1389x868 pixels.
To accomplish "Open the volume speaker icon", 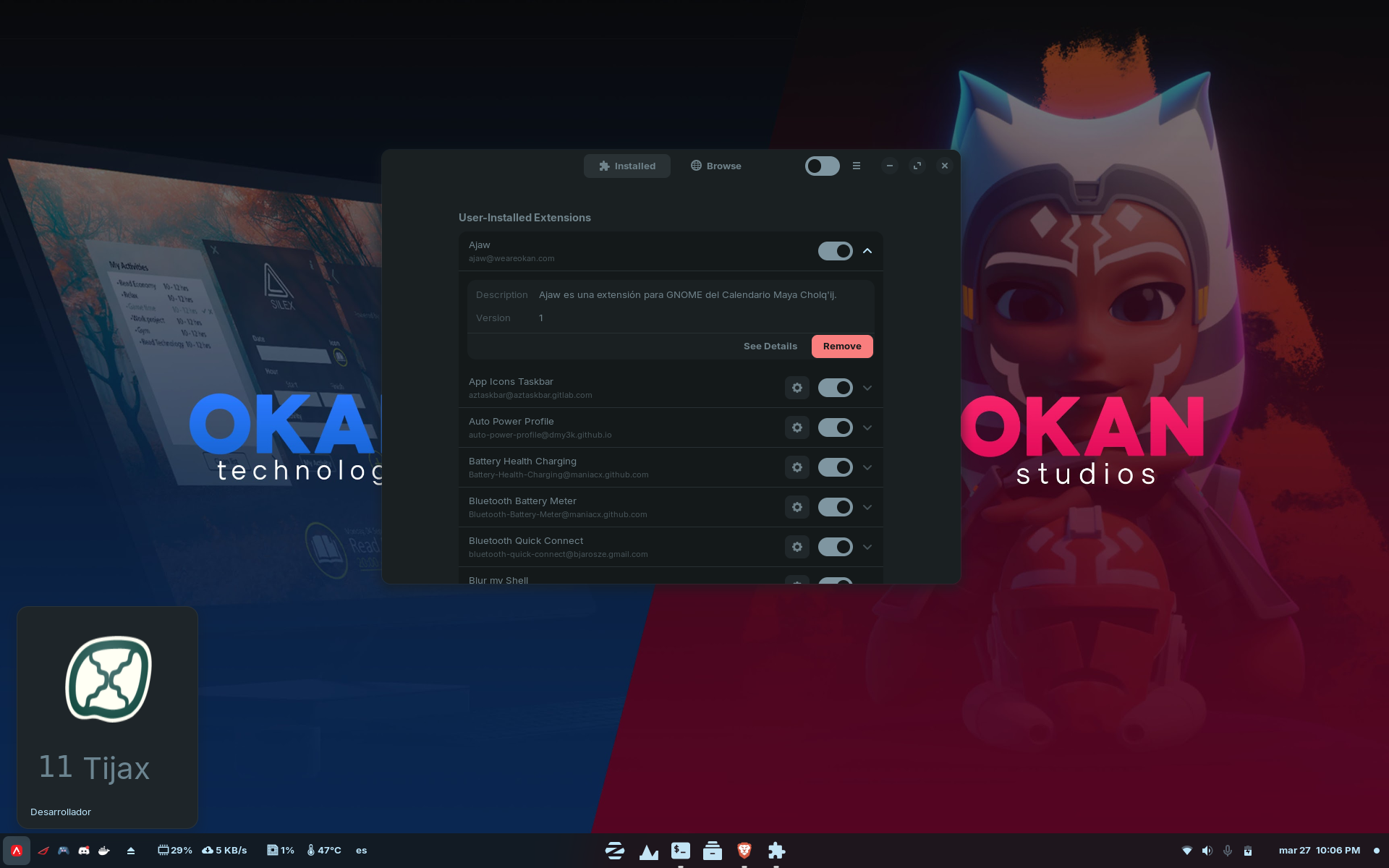I will (1207, 851).
